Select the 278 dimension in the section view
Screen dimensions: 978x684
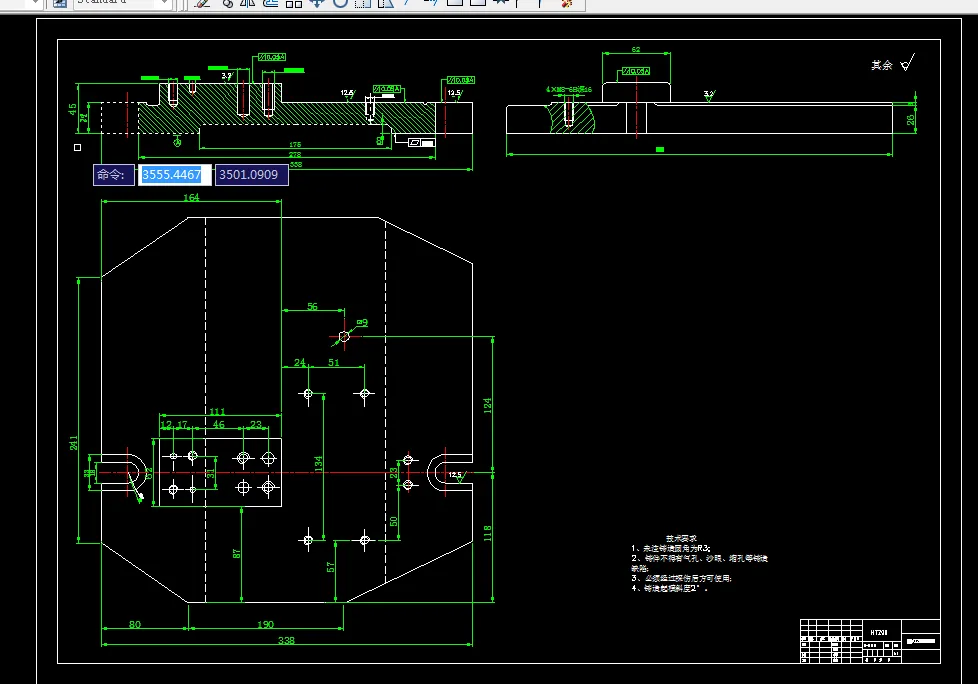pos(295,155)
